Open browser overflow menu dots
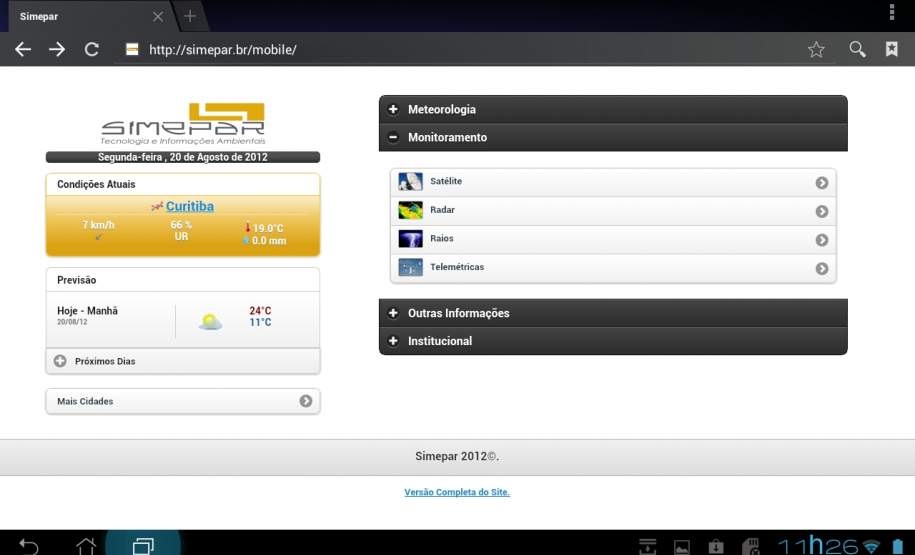 click(x=892, y=13)
